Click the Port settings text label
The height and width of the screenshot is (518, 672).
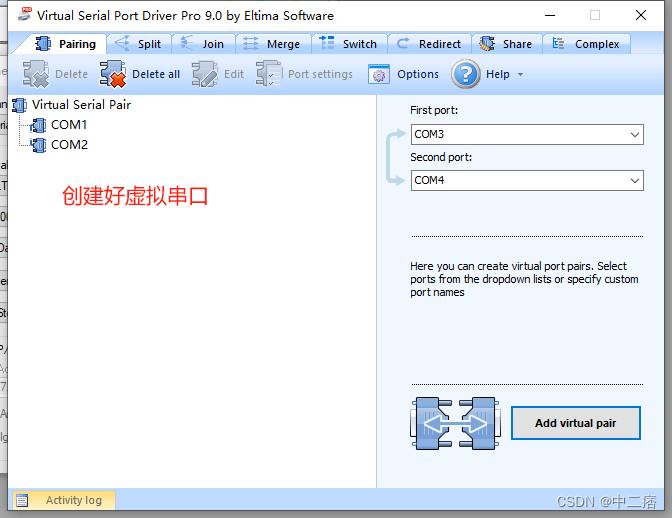tap(320, 75)
